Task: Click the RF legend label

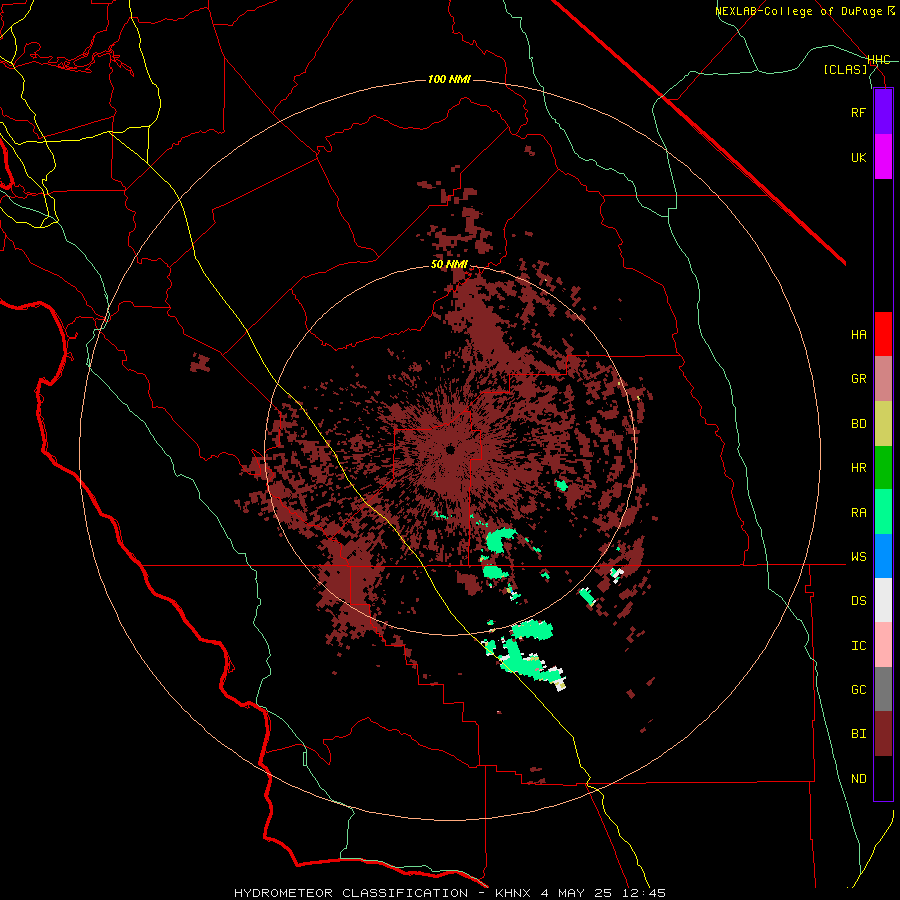Action: point(858,112)
